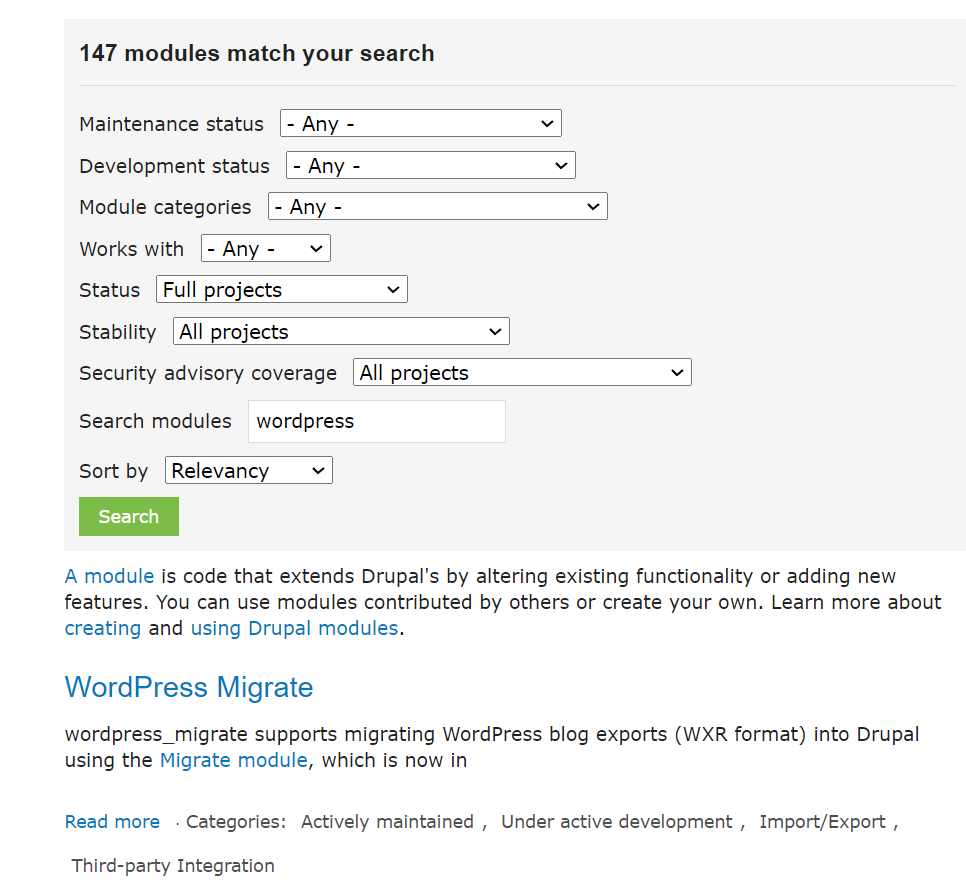The image size is (966, 886).
Task: Select the Under active development category
Action: [617, 821]
